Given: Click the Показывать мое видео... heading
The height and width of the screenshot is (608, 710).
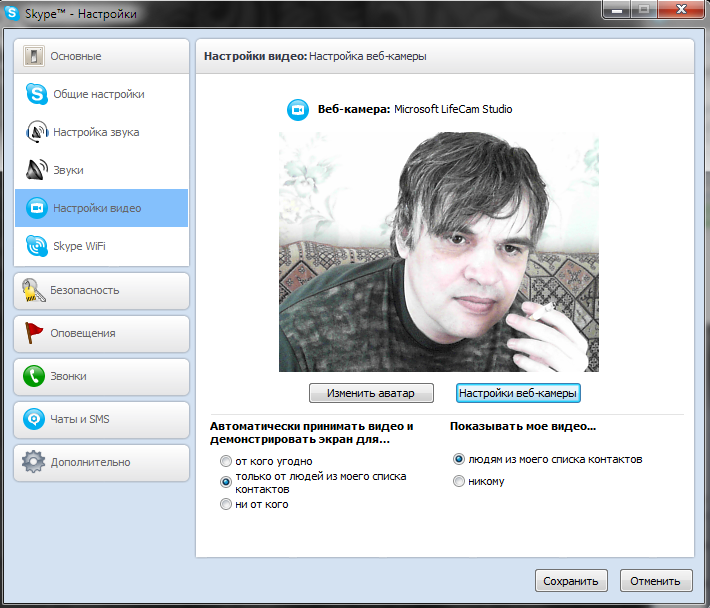Looking at the screenshot, I should pos(523,426).
